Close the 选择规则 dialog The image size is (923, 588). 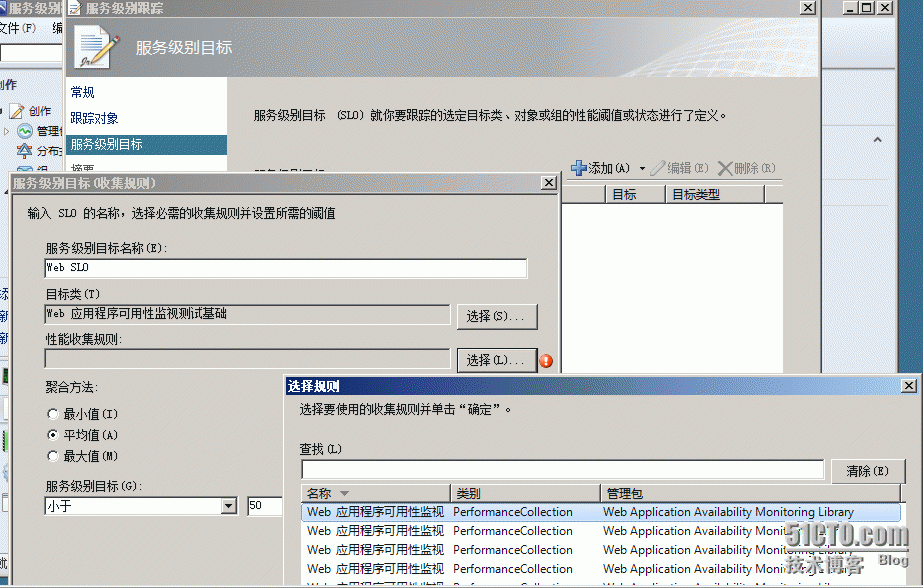click(x=909, y=386)
